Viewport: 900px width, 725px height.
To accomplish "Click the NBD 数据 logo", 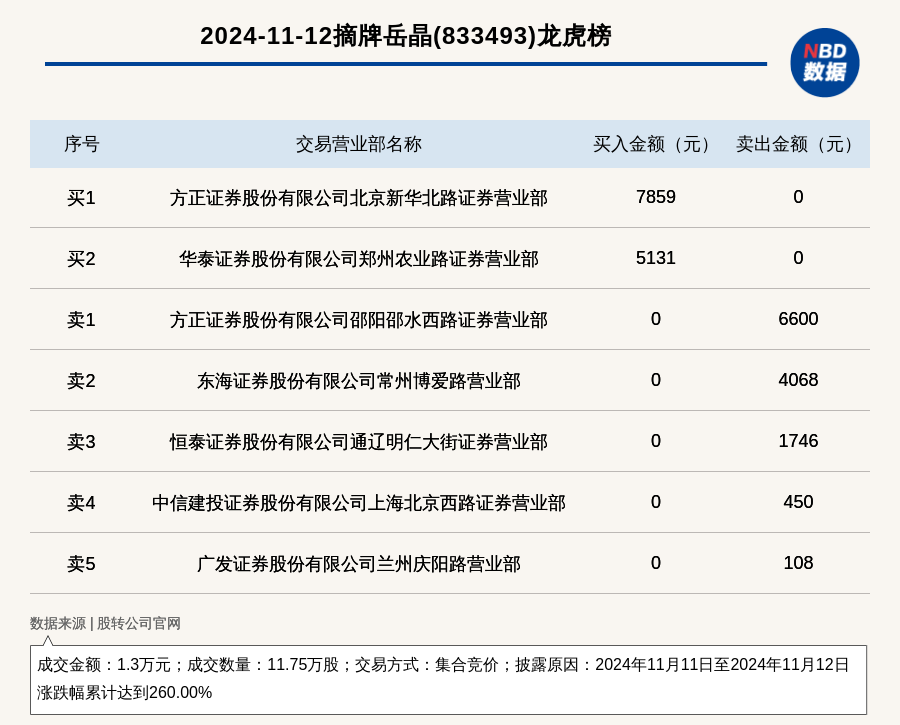I will click(825, 63).
